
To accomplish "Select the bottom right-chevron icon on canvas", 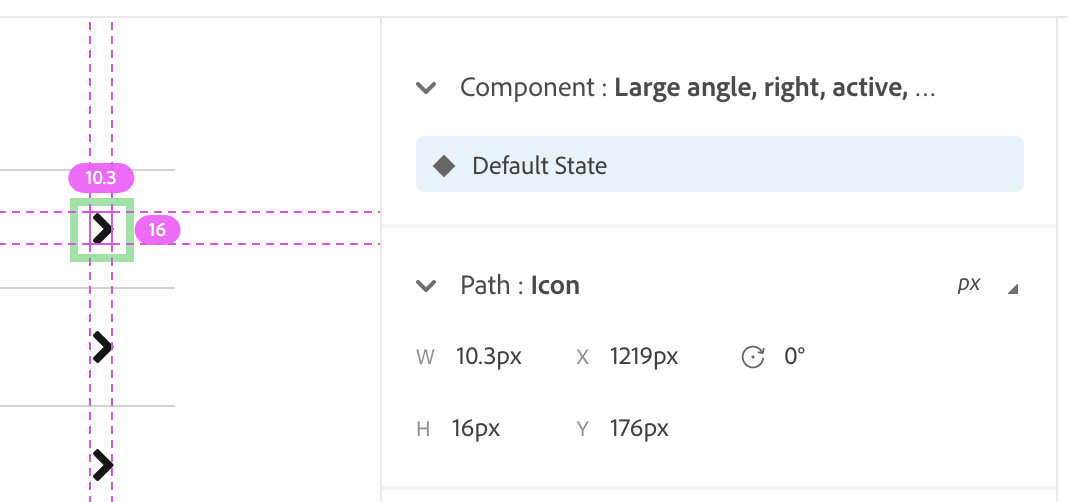I will (102, 464).
